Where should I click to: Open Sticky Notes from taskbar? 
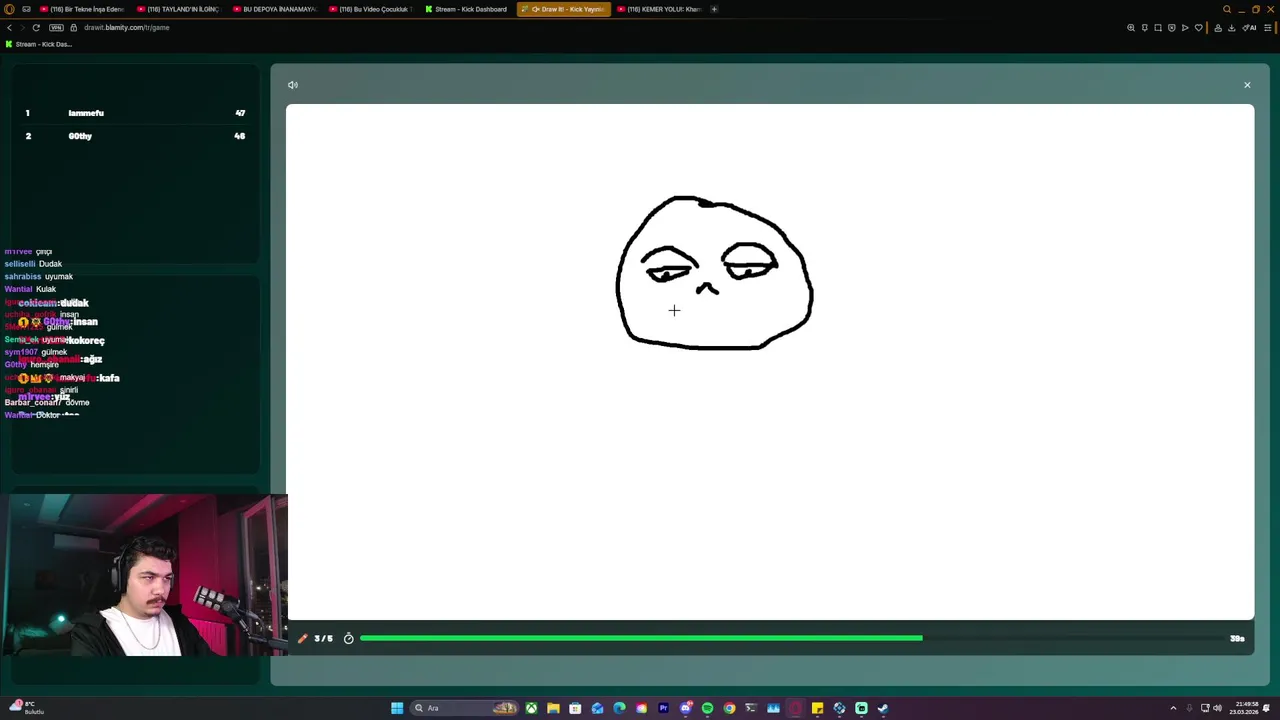pos(817,708)
